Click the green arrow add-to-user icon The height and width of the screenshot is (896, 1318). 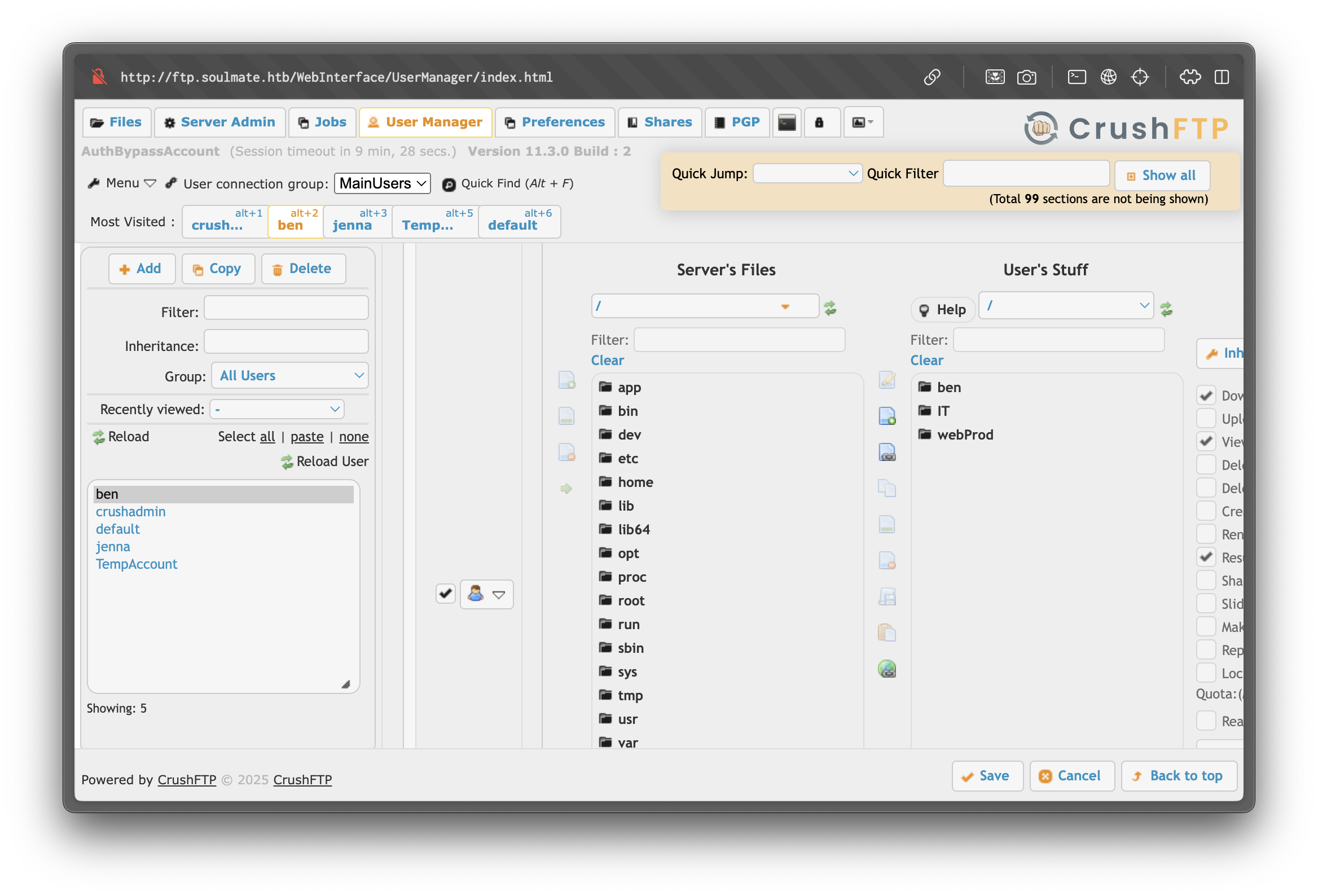566,488
